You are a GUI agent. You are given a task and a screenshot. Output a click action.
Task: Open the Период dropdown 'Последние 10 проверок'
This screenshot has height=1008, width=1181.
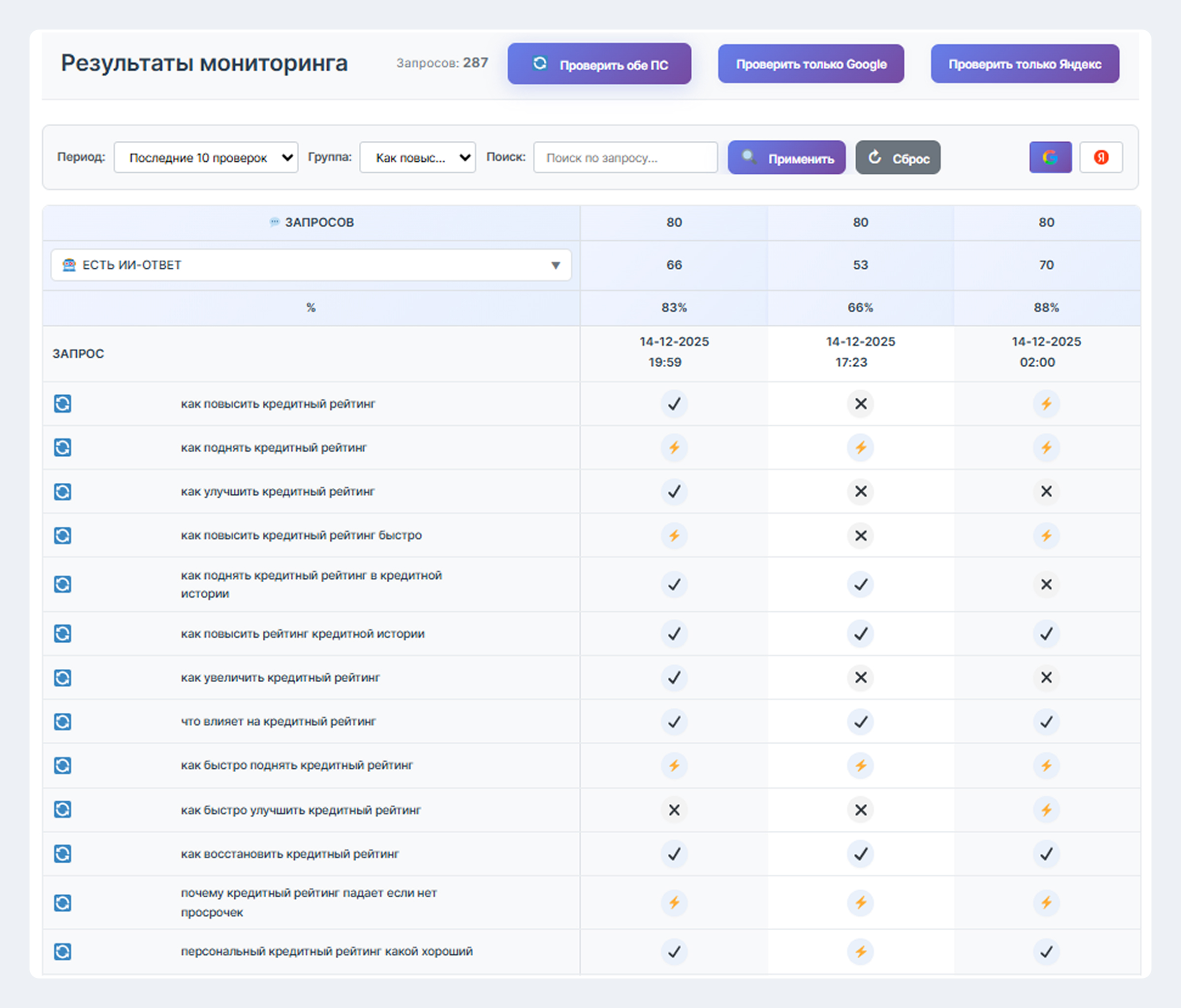coord(206,157)
